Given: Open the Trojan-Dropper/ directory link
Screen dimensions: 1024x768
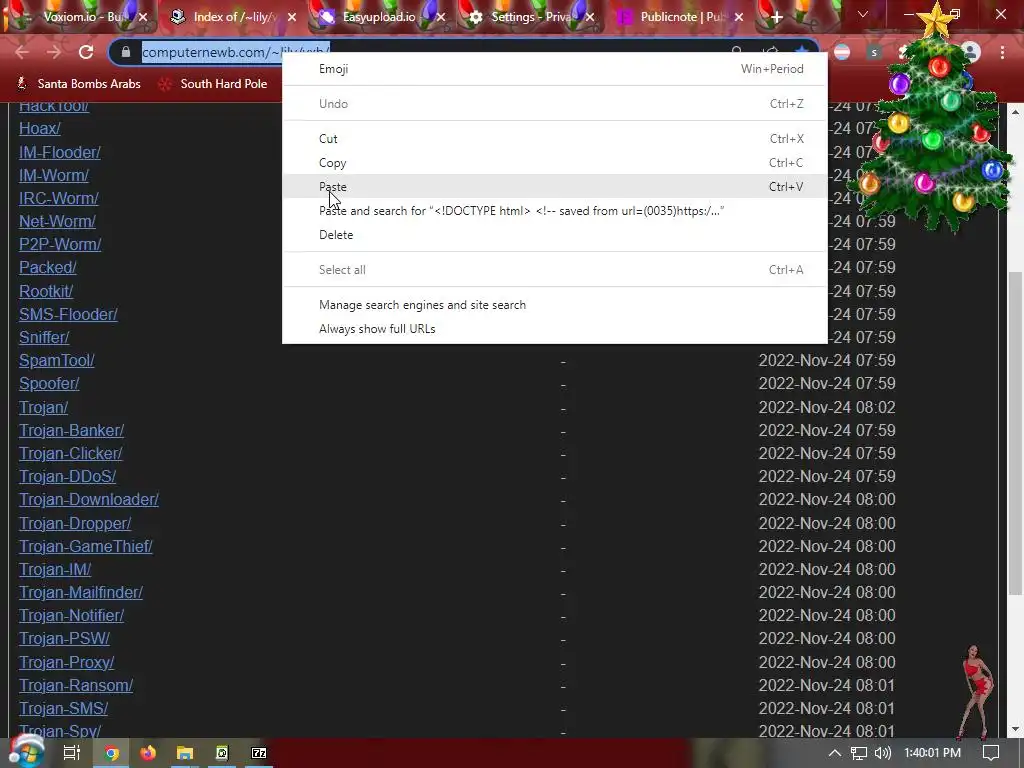Looking at the screenshot, I should 75,523.
